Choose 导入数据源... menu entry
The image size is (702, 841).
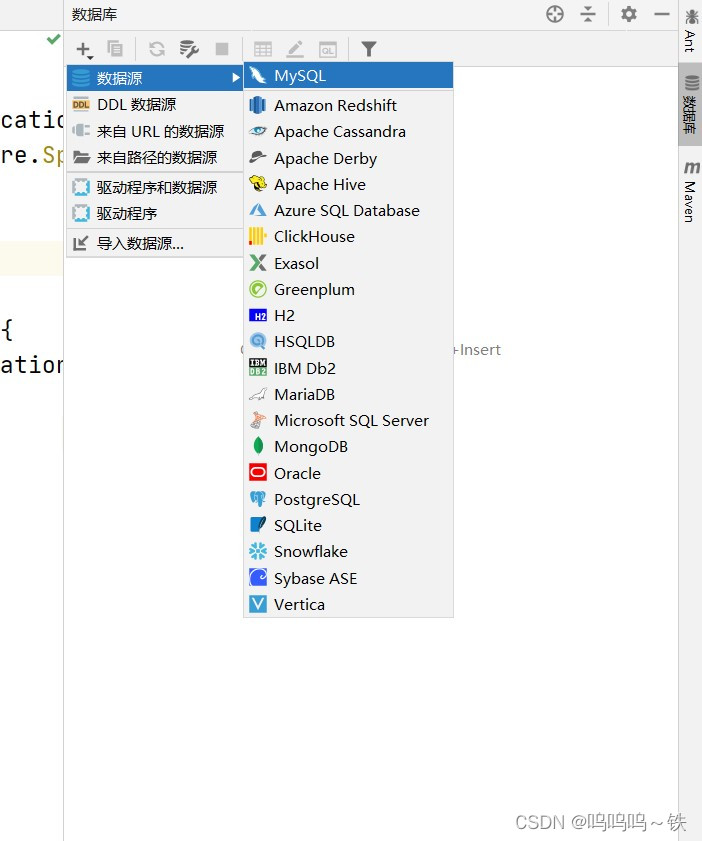point(155,244)
